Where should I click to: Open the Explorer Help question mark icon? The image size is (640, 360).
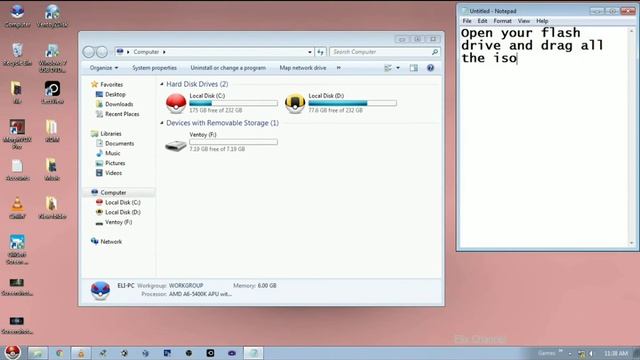[430, 68]
